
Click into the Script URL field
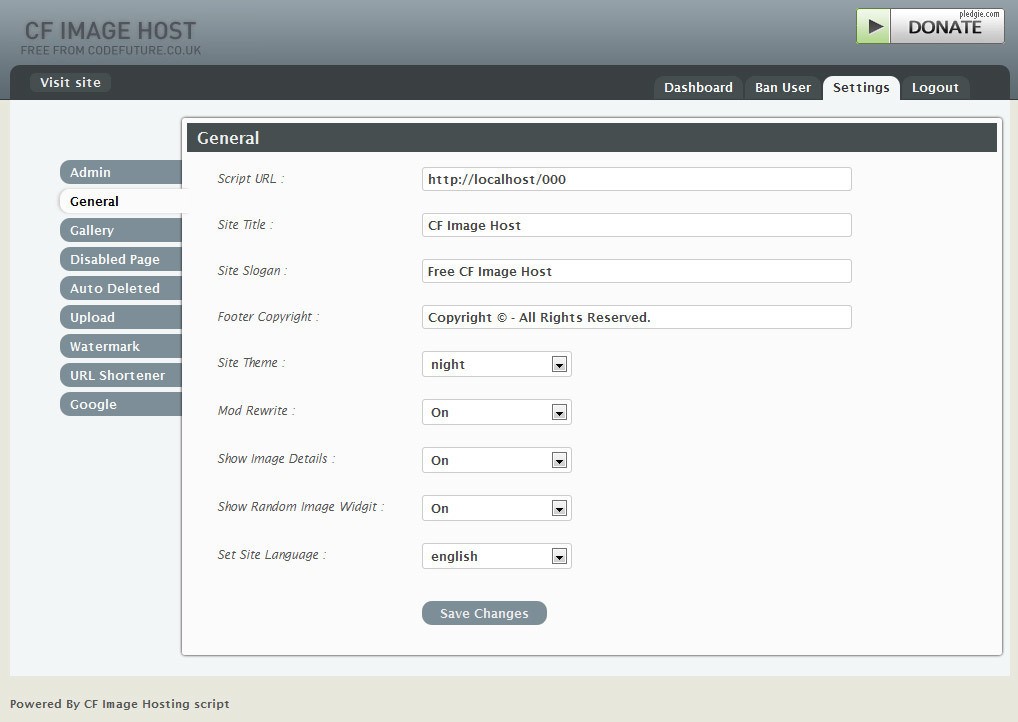click(636, 180)
